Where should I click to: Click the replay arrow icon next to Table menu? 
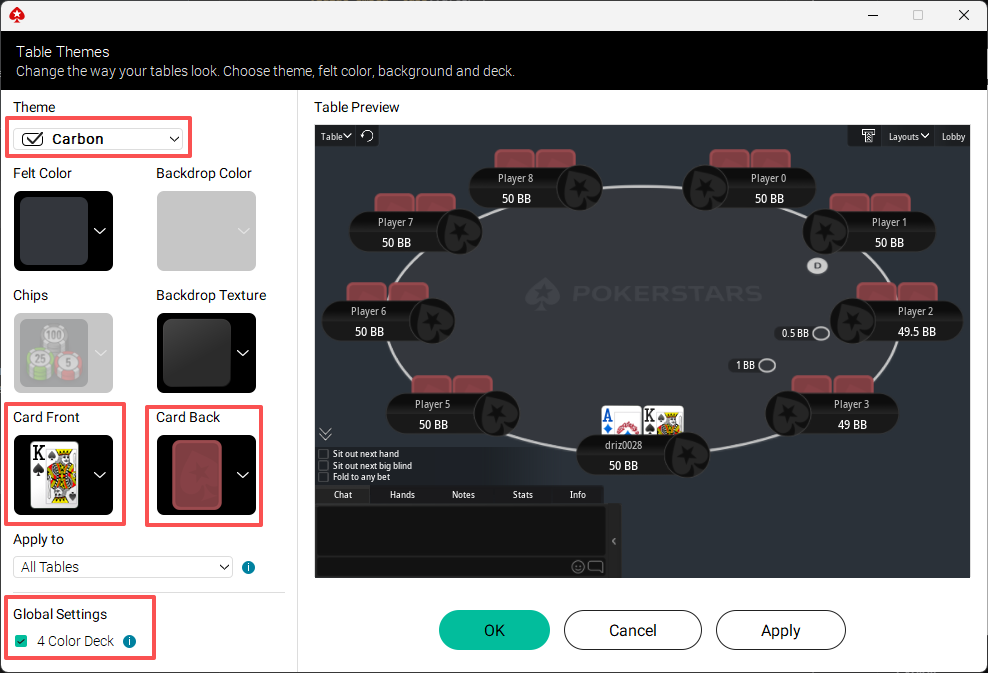coord(367,136)
